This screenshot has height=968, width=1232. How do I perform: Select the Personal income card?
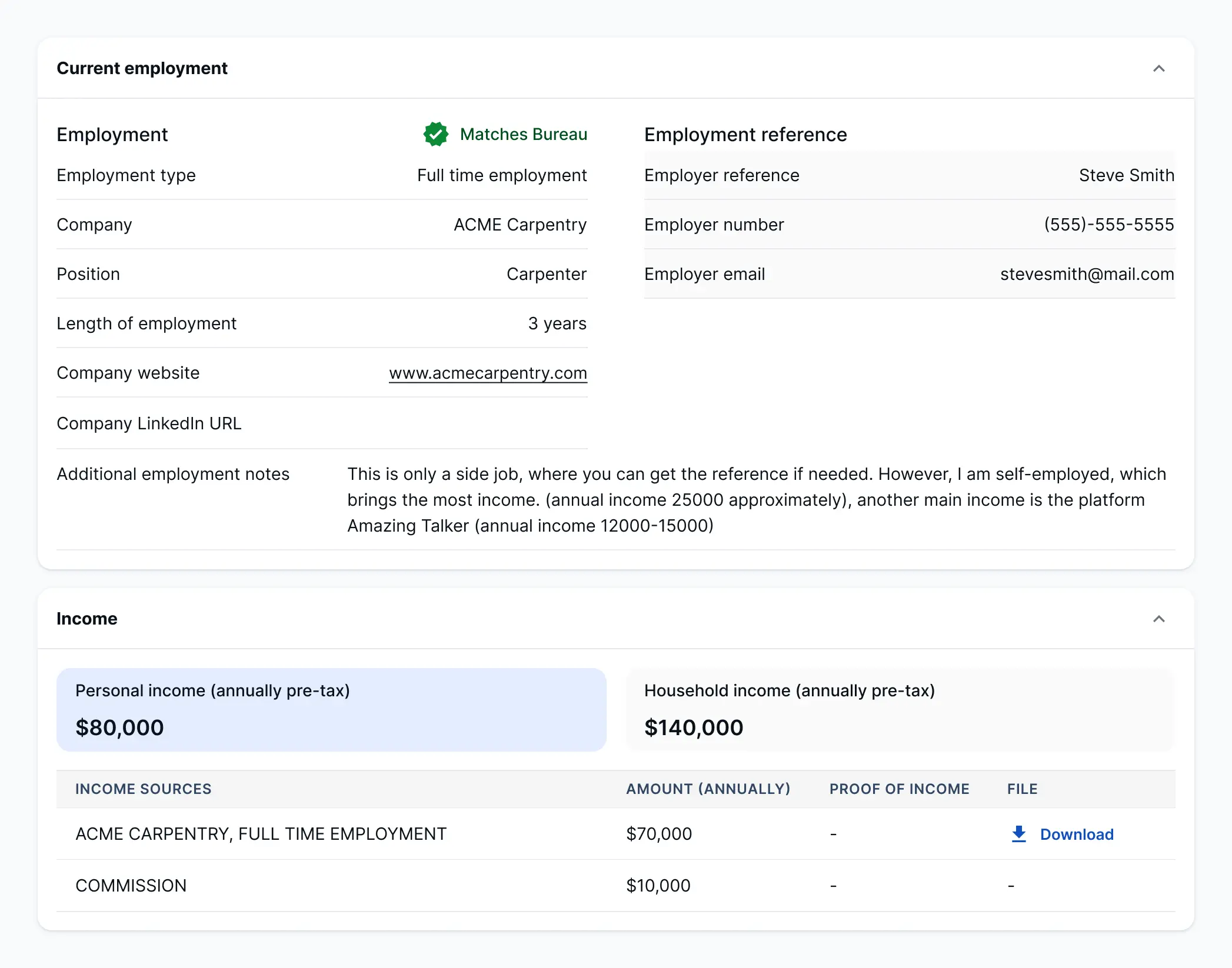331,709
